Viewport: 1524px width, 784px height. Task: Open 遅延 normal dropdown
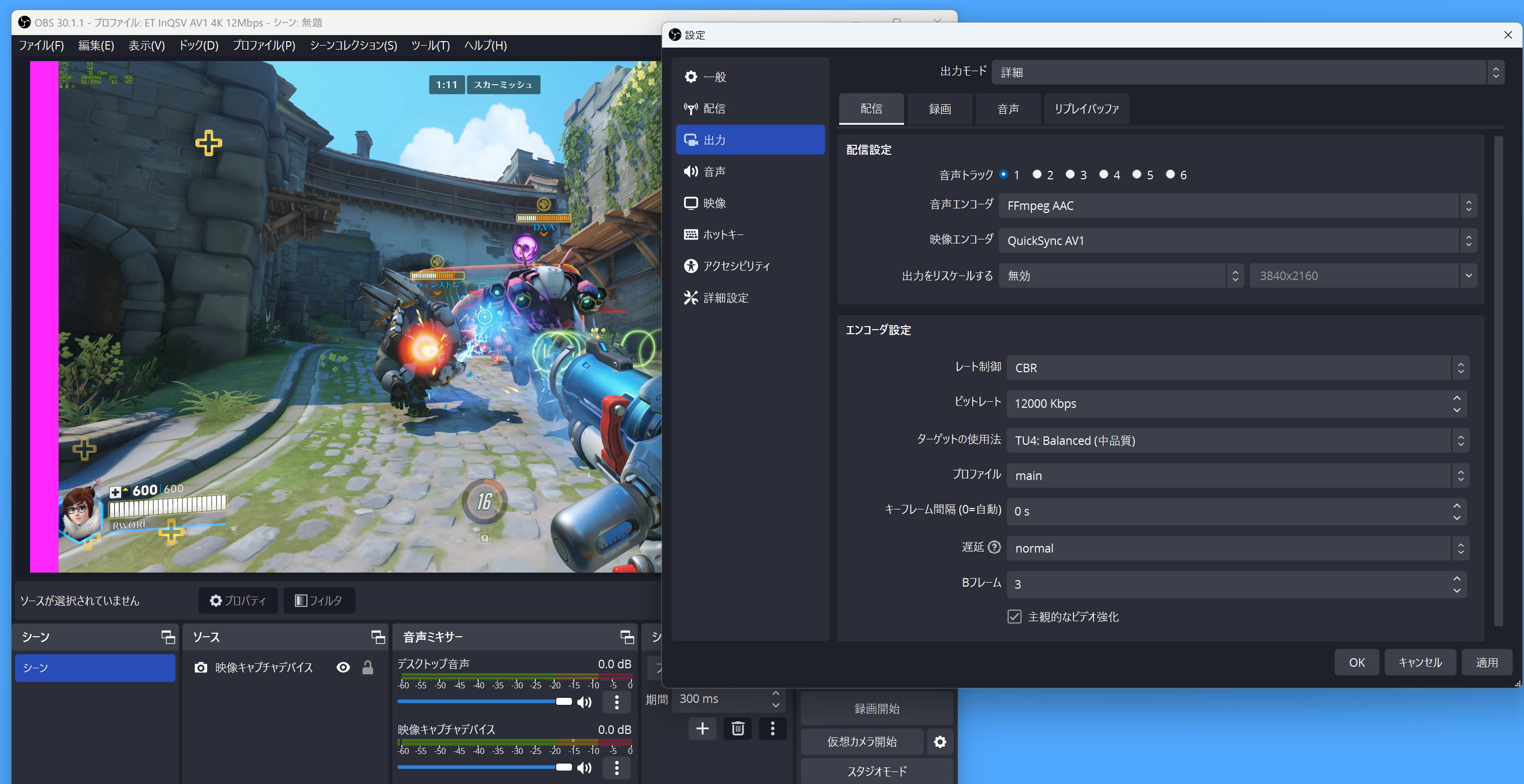tap(1238, 548)
